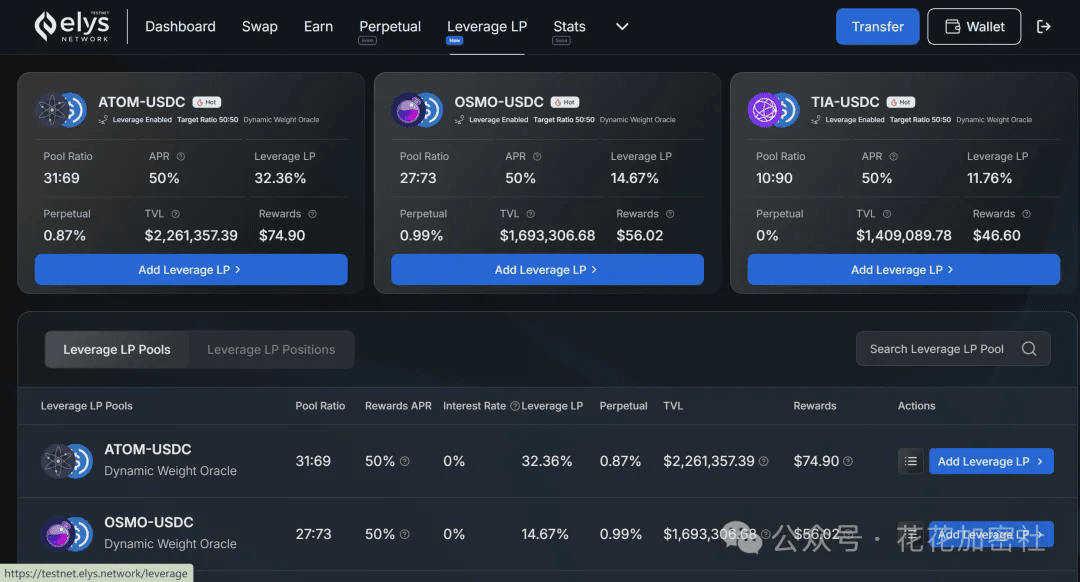Click Rewards info icon on TIA-USDC card

[x=1026, y=214]
